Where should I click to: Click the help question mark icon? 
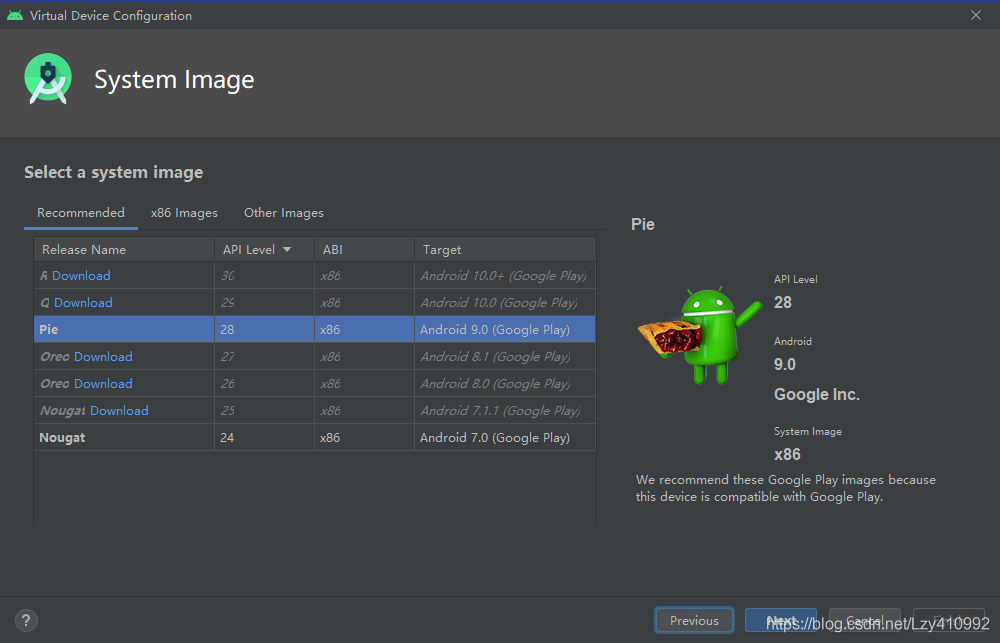[x=26, y=620]
